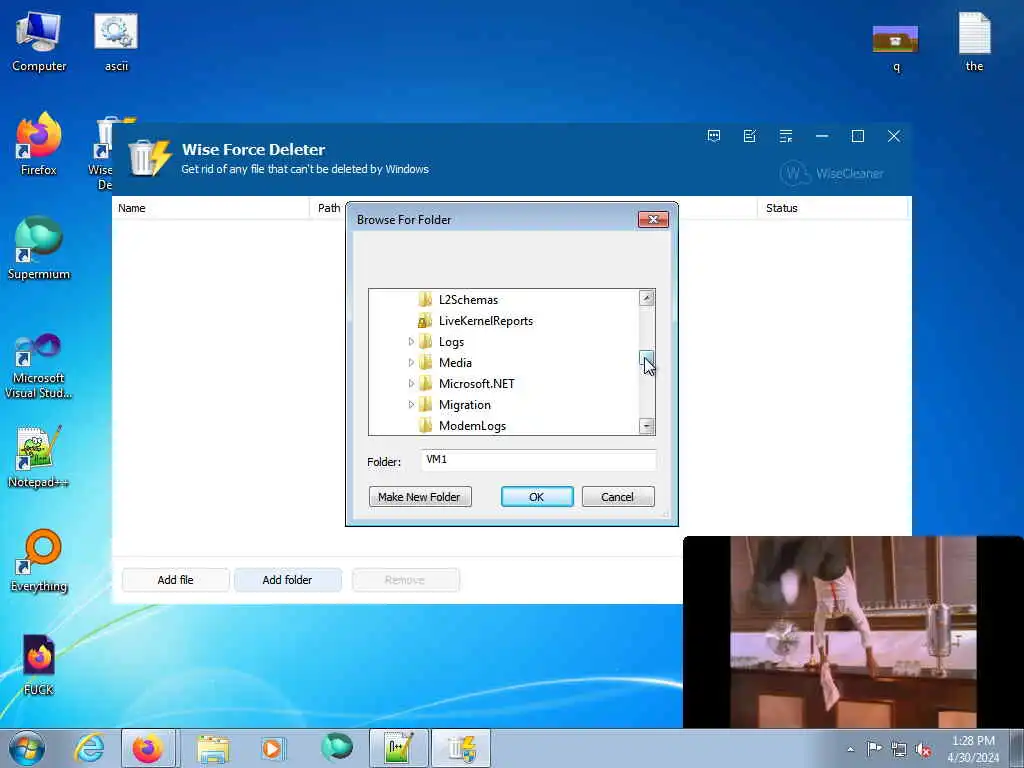Screen dimensions: 1024x768
Task: Click the volume muted tray icon
Action: tap(923, 749)
